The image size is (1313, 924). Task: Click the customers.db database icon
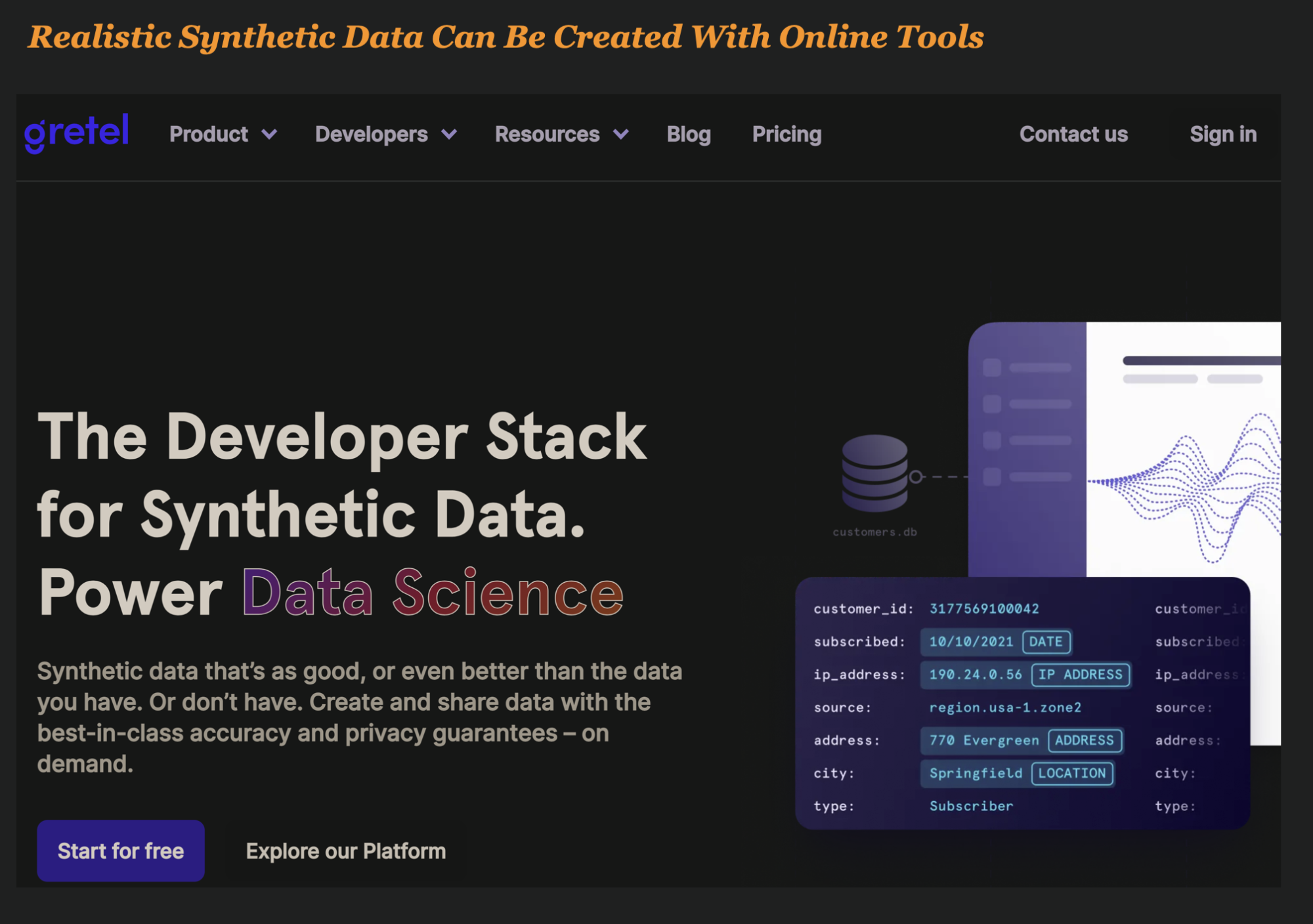(874, 473)
